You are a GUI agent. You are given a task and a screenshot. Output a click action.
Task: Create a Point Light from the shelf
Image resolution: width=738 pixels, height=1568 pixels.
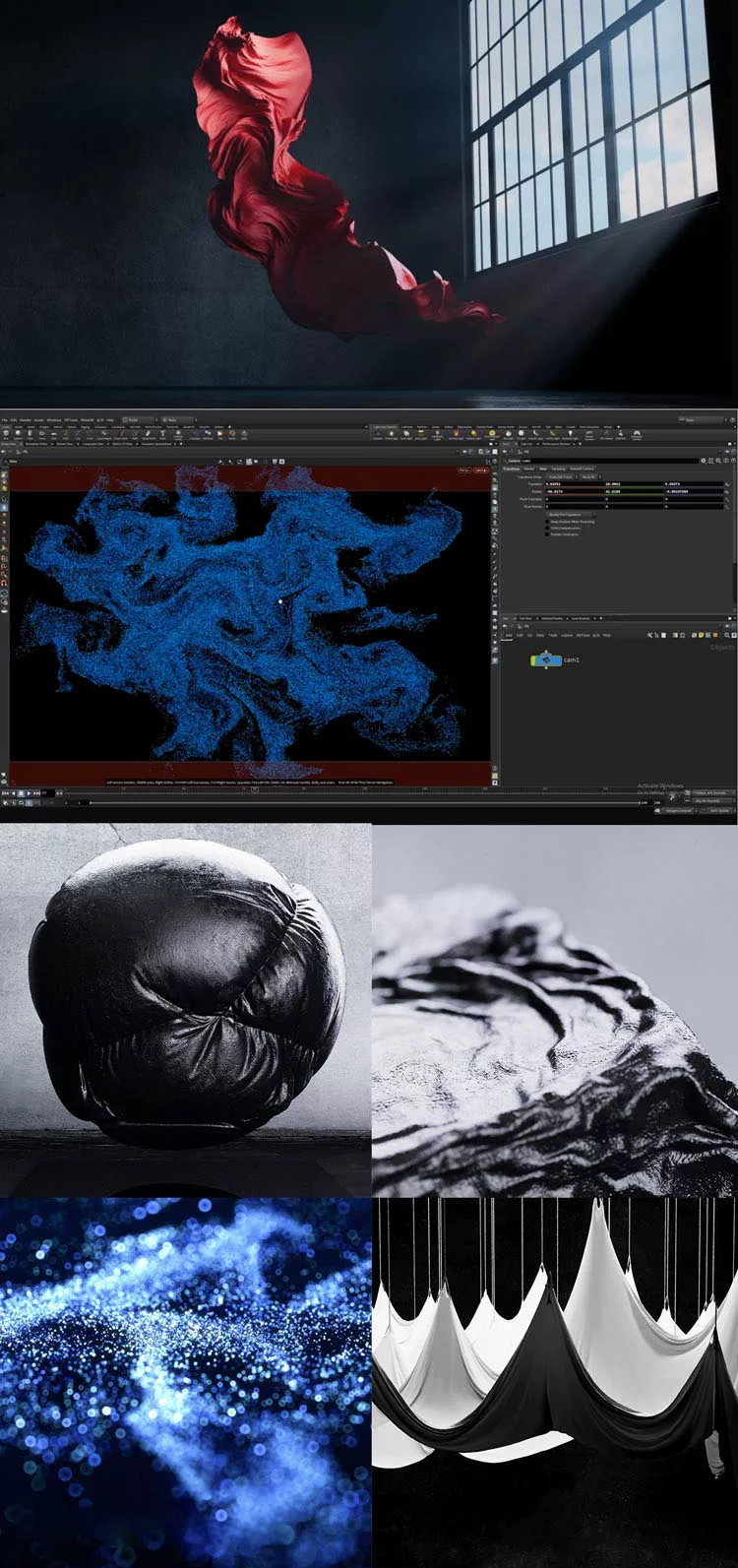(x=392, y=434)
